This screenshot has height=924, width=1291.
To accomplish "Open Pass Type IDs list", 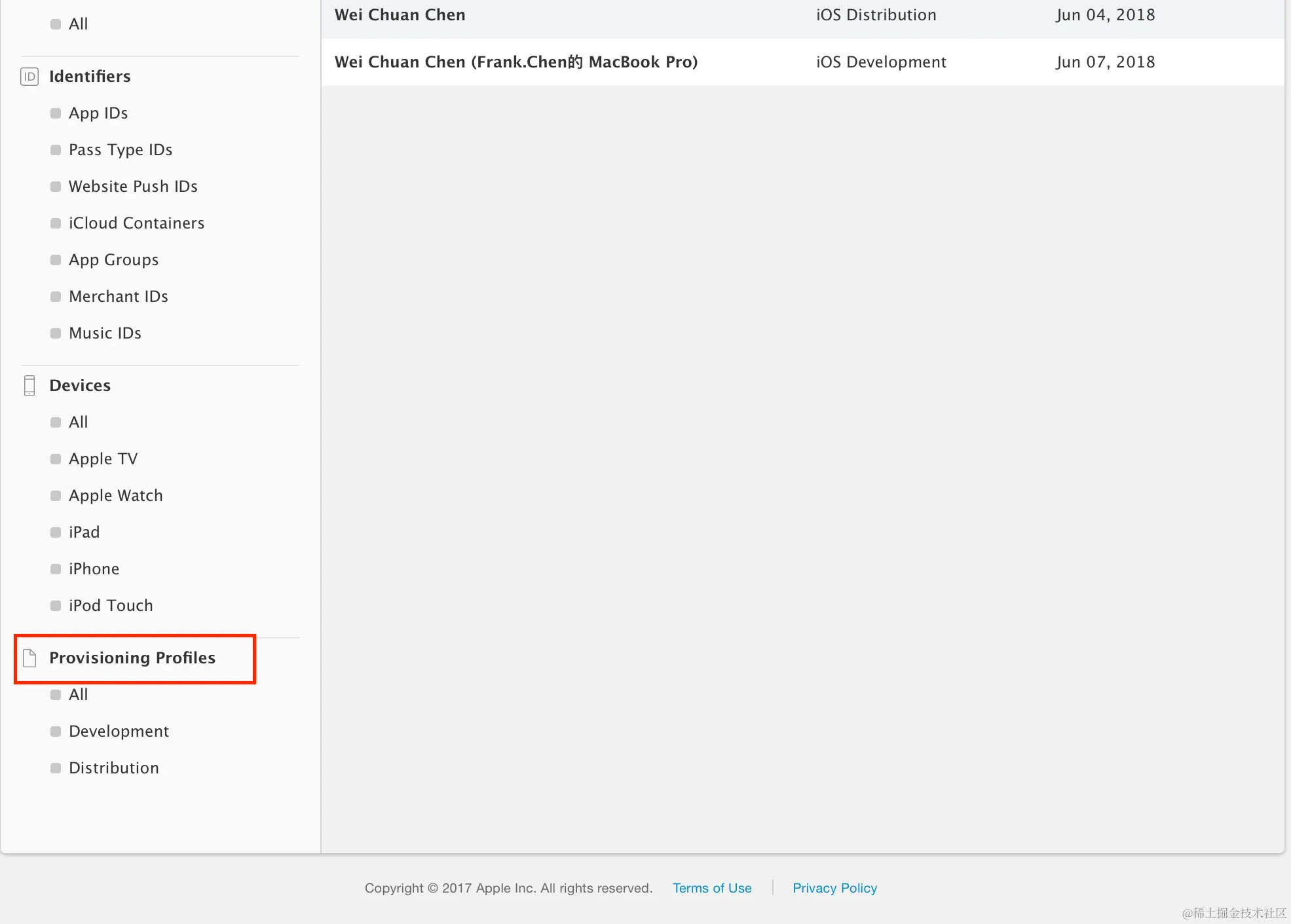I will pyautogui.click(x=121, y=150).
